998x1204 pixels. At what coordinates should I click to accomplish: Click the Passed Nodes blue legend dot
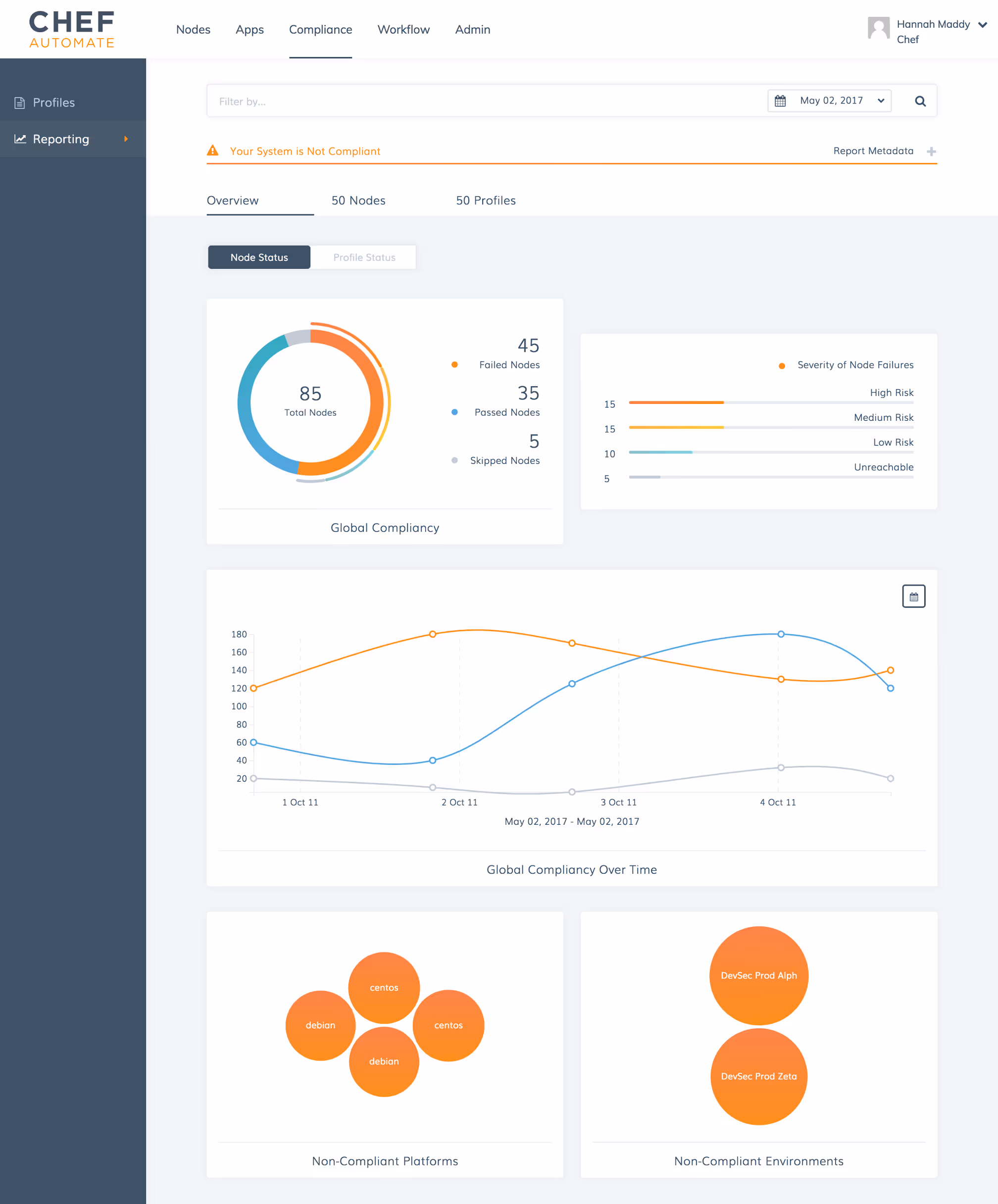[x=454, y=412]
